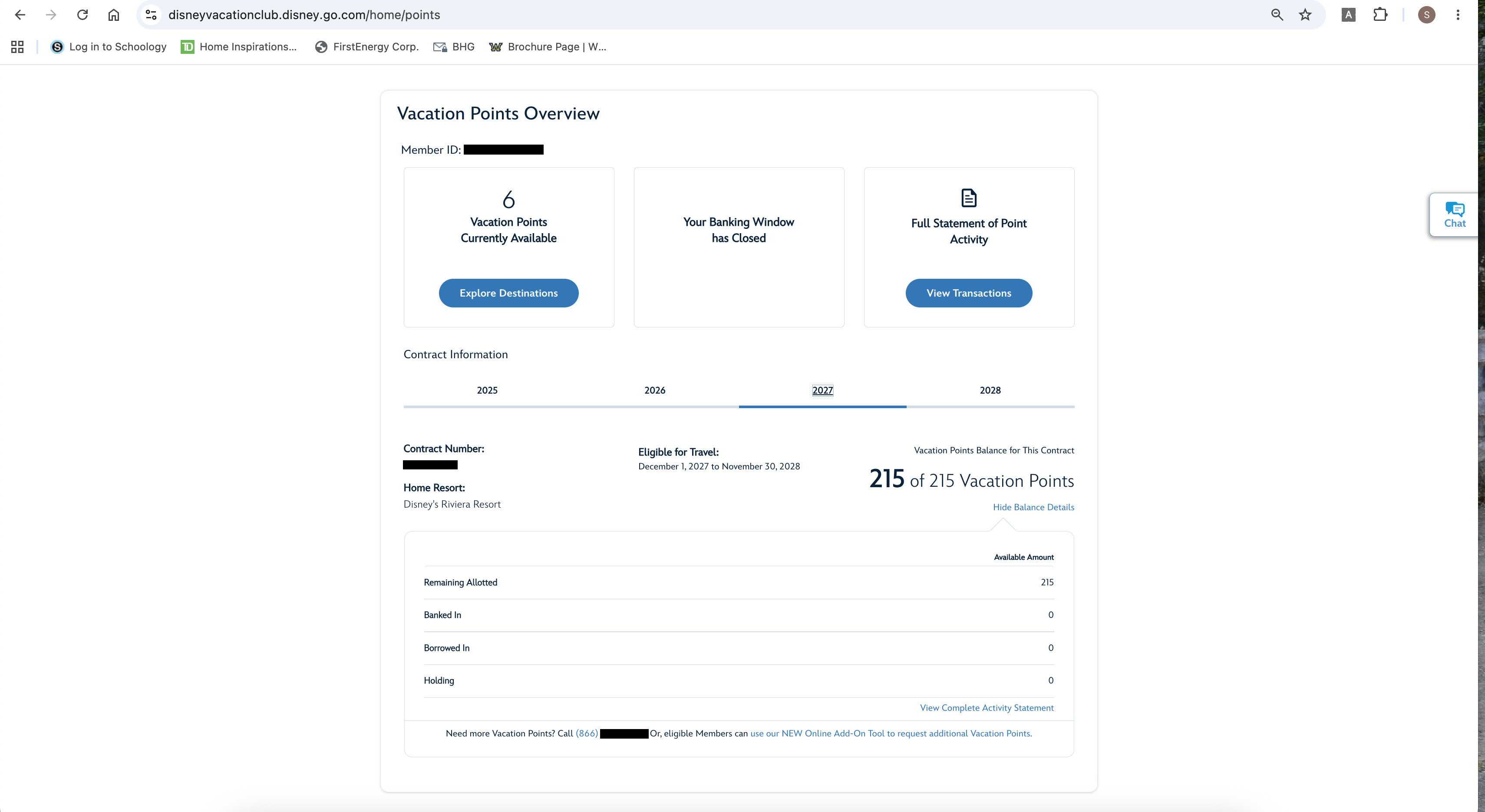The width and height of the screenshot is (1485, 812).
Task: Click the View Transactions button
Action: [x=968, y=293]
